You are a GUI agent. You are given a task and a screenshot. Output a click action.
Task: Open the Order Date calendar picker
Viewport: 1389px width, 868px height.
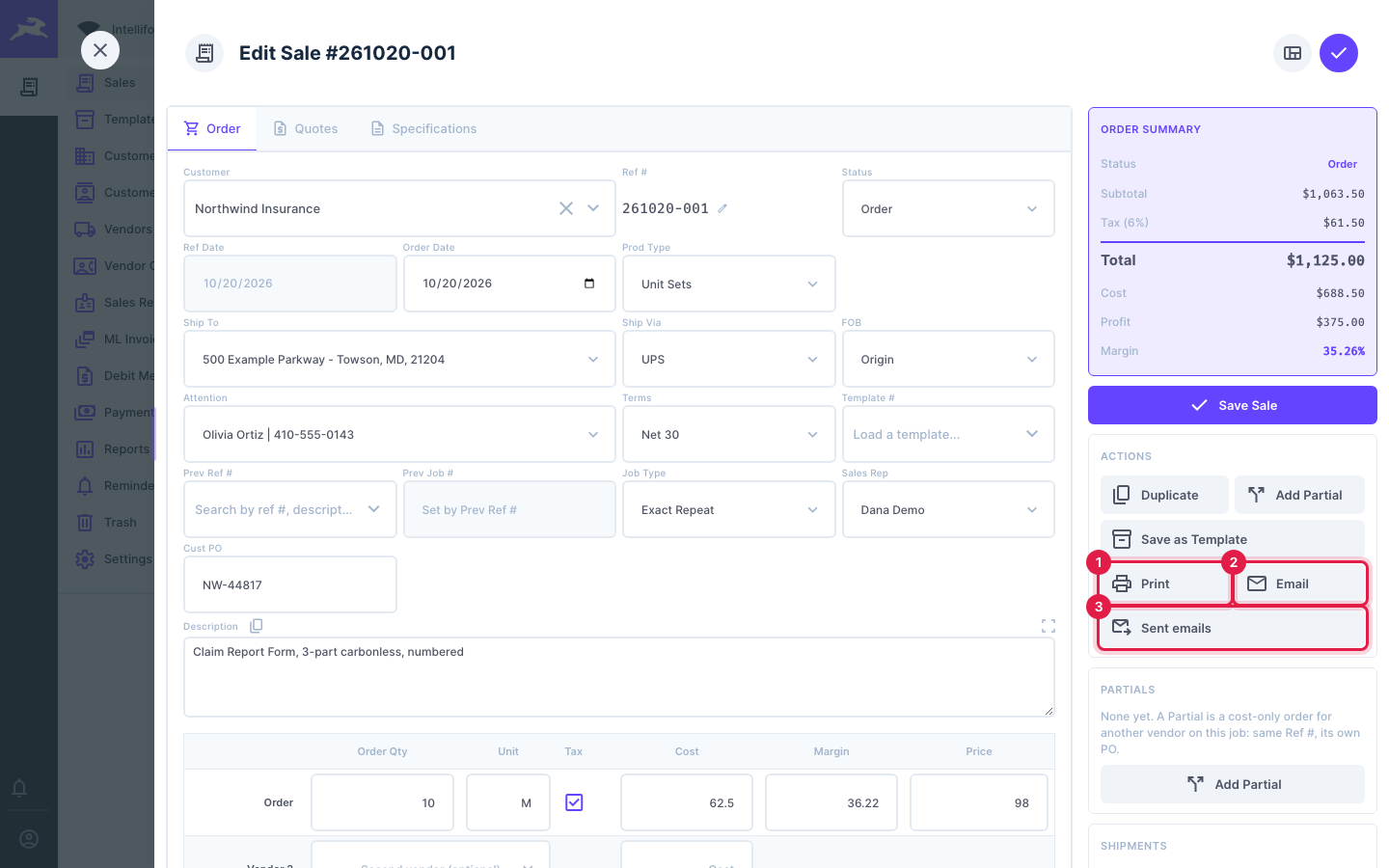pos(589,284)
